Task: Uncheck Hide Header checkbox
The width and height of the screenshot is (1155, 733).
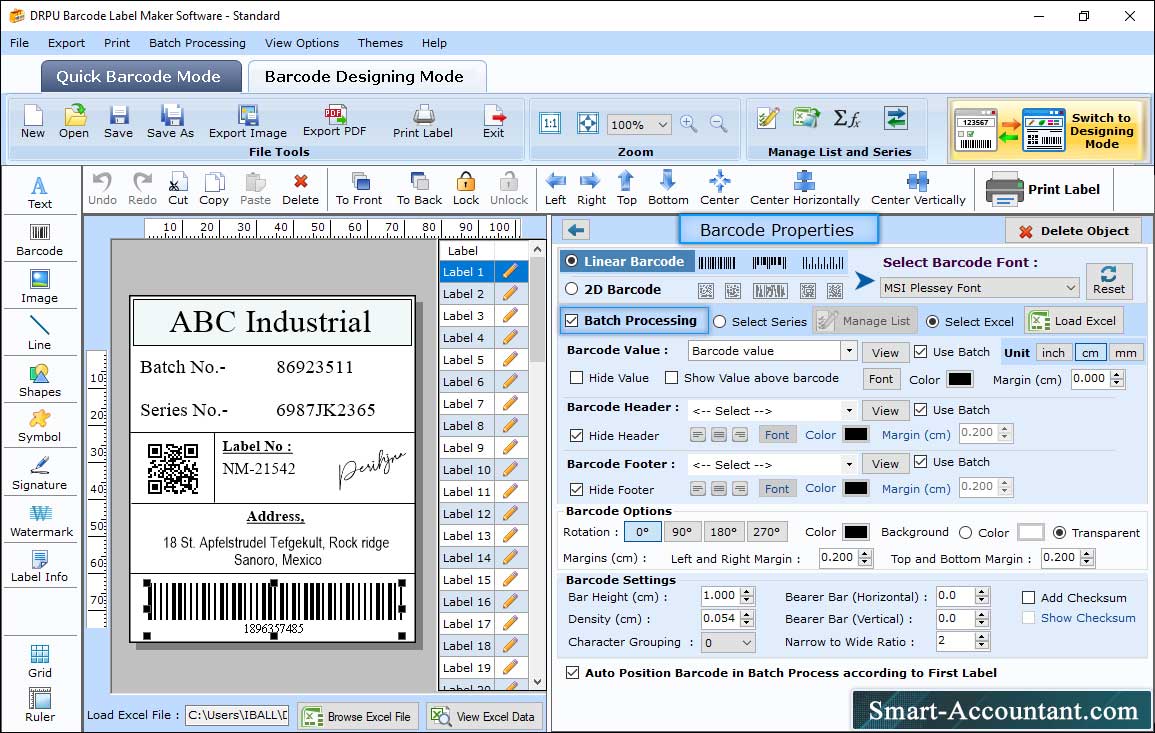Action: pyautogui.click(x=577, y=436)
